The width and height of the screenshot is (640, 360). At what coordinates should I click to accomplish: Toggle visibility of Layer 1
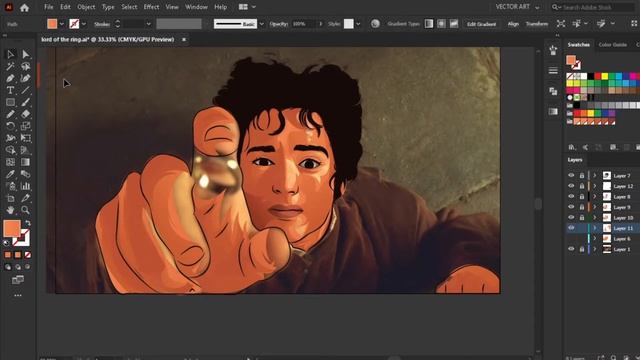coord(571,249)
